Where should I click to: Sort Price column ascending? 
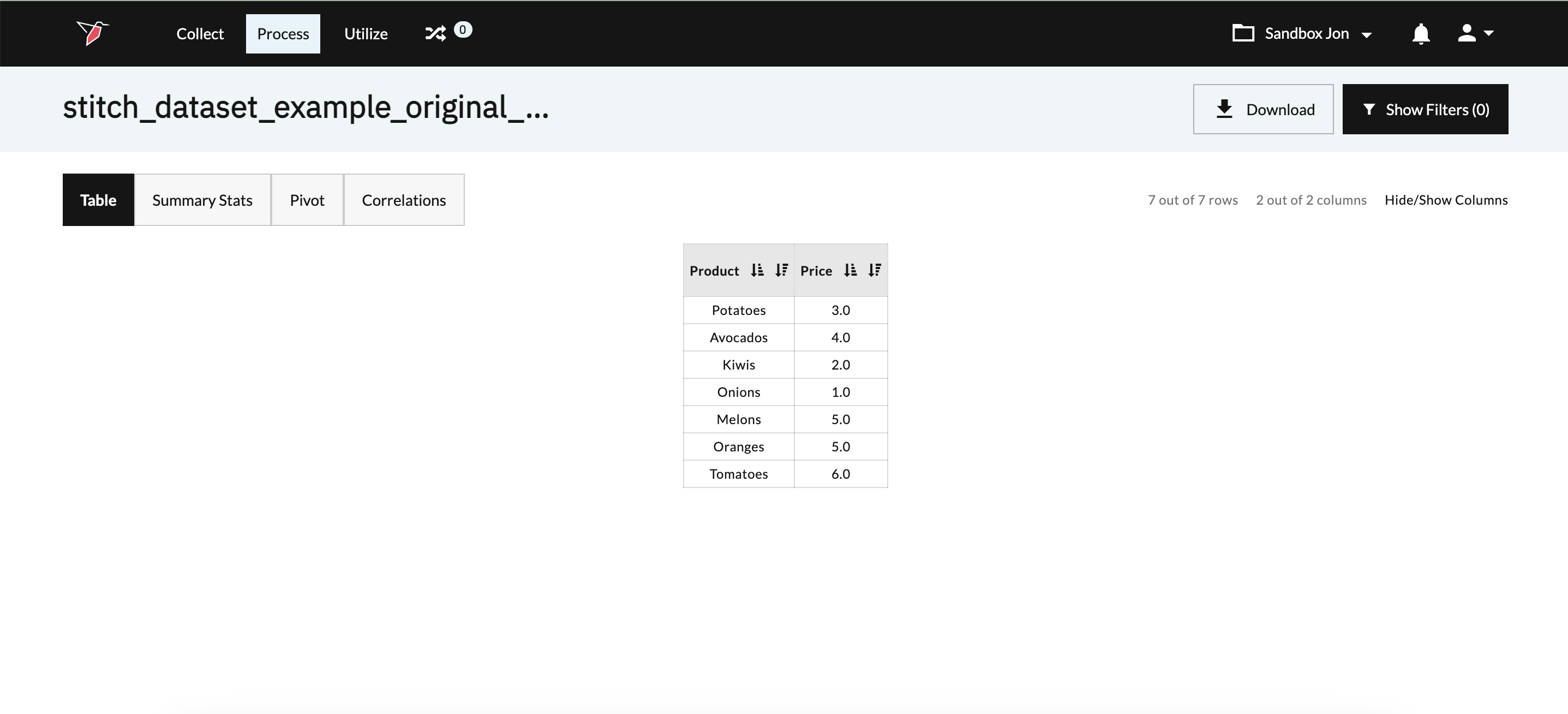[851, 271]
